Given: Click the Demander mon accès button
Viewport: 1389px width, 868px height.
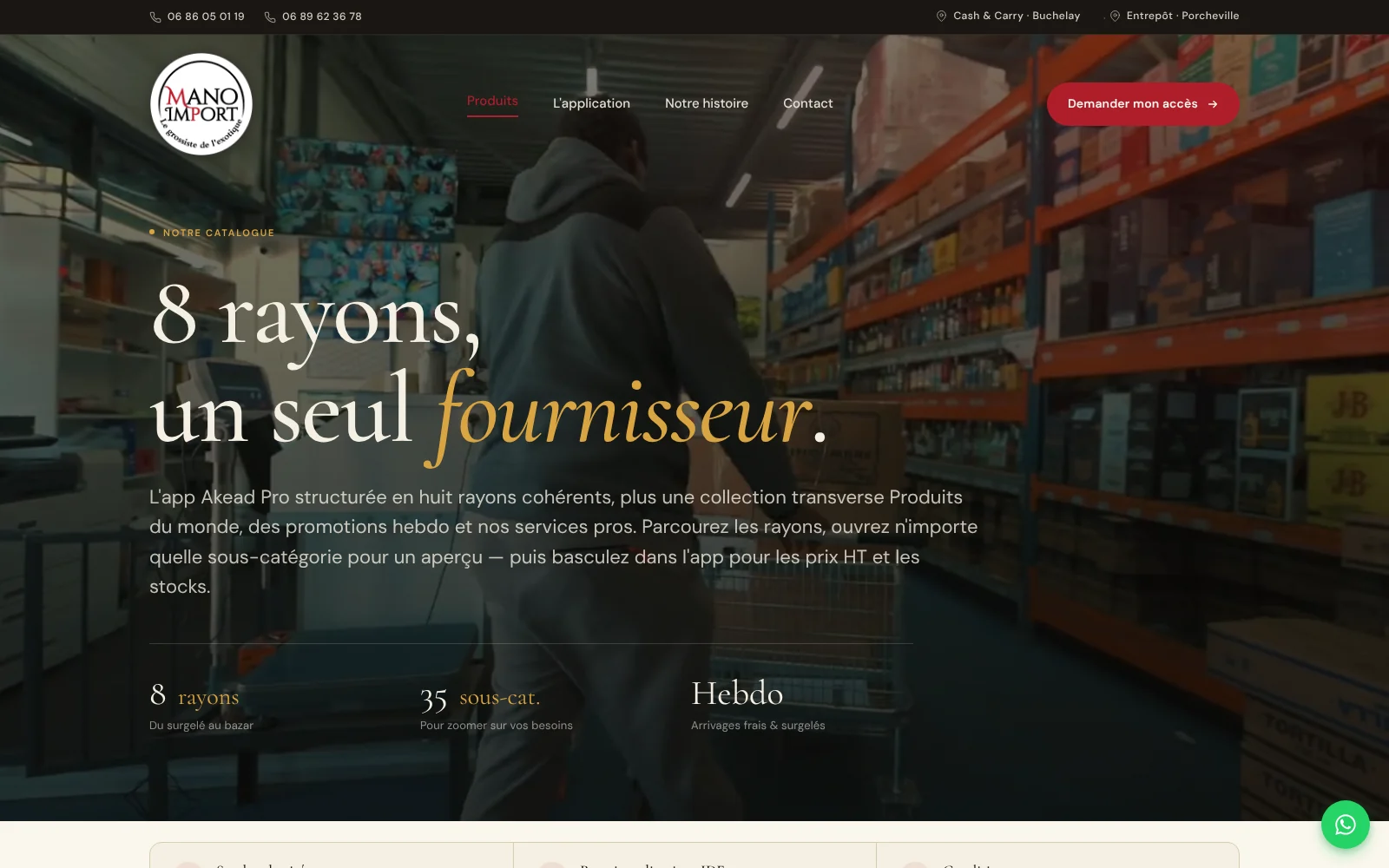Looking at the screenshot, I should click(1142, 104).
